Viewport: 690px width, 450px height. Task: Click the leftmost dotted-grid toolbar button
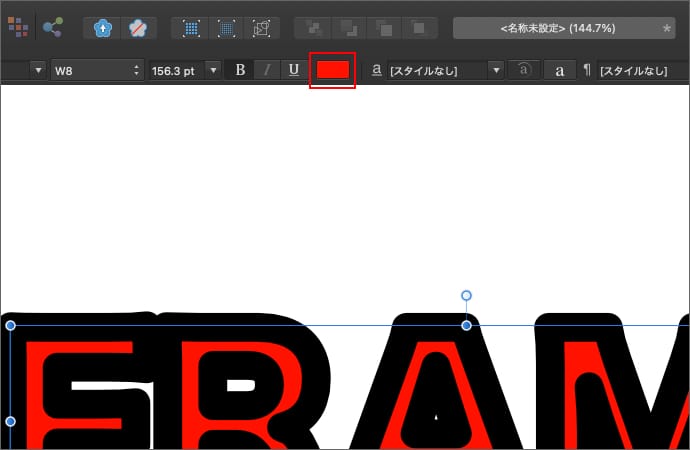click(x=191, y=28)
